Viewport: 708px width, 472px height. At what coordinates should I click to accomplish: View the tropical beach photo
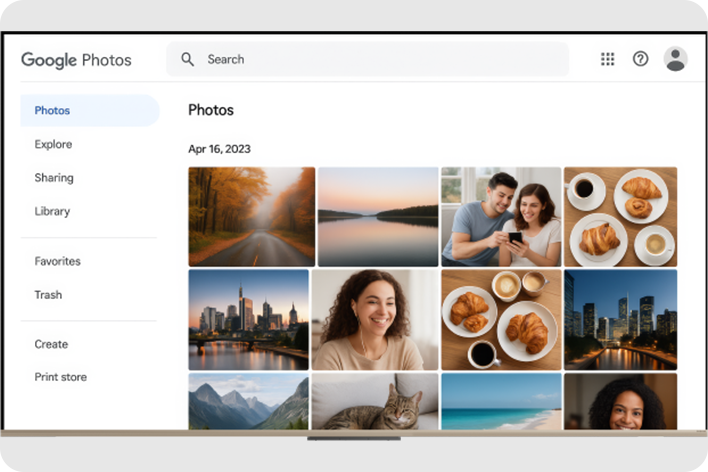(x=501, y=402)
